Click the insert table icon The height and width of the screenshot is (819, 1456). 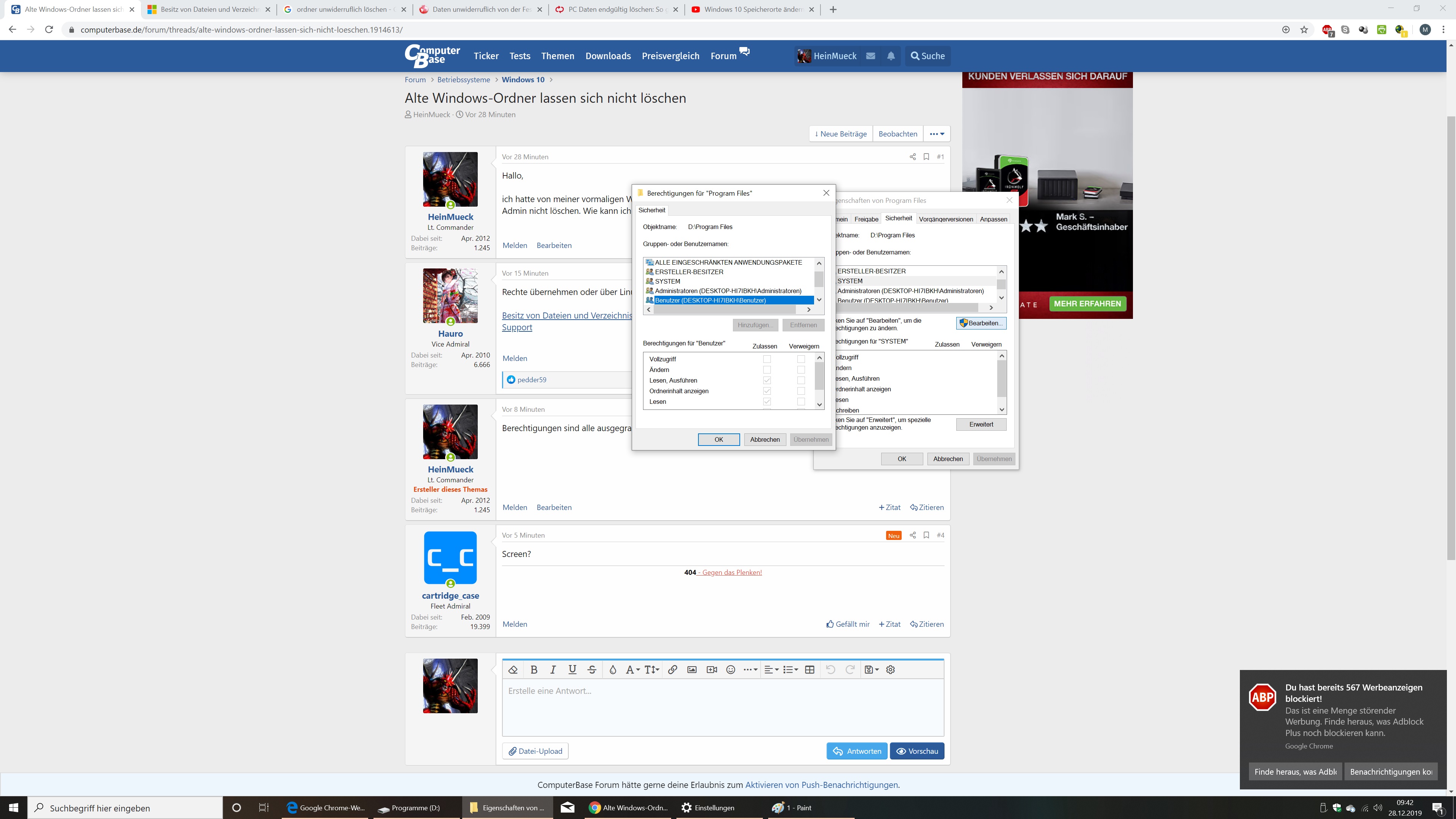point(810,669)
